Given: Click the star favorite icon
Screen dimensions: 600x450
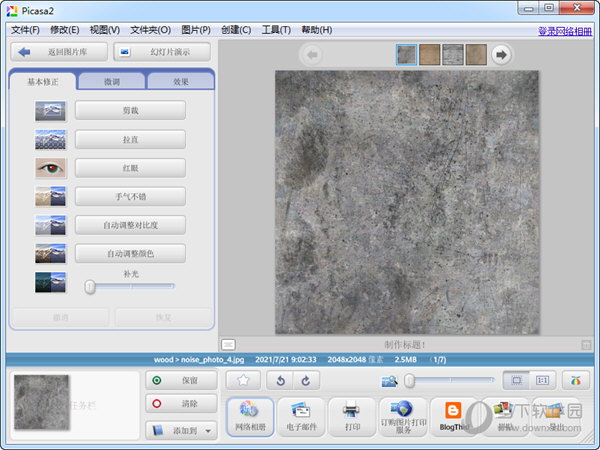Looking at the screenshot, I should tap(242, 380).
